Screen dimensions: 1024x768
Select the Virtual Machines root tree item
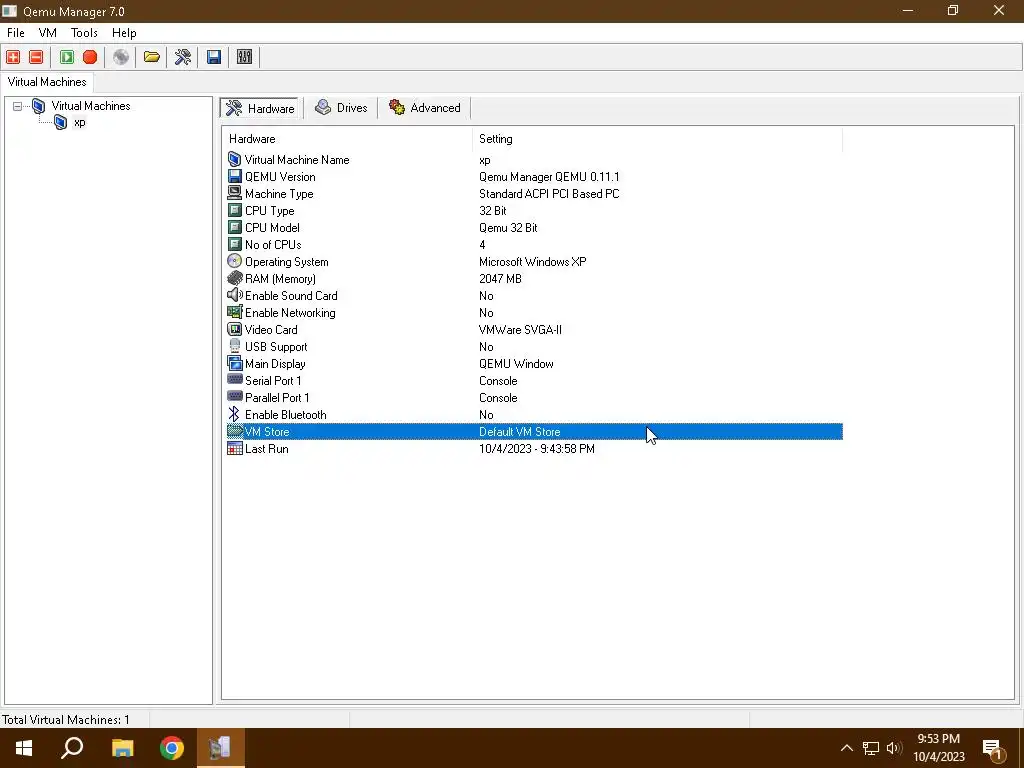pos(91,106)
